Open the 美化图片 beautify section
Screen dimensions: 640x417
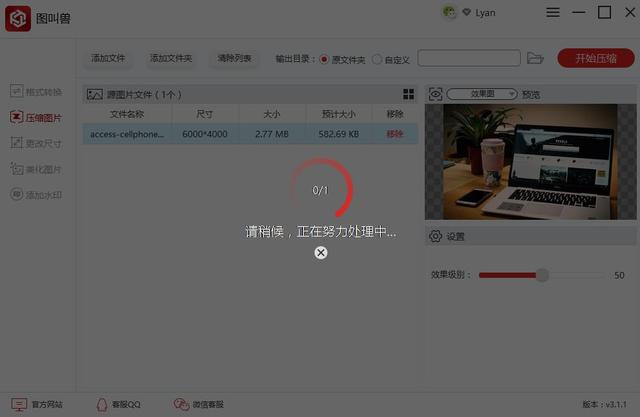pyautogui.click(x=36, y=169)
